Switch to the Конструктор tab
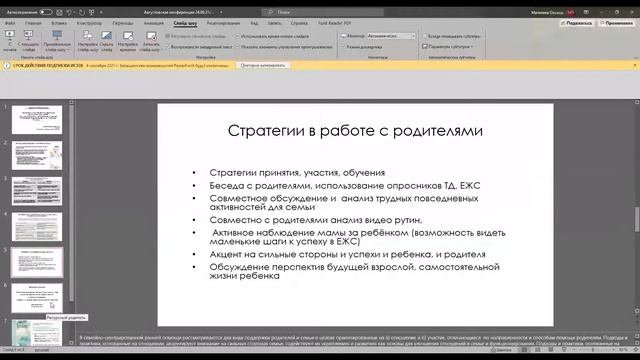The image size is (640, 360). point(89,23)
